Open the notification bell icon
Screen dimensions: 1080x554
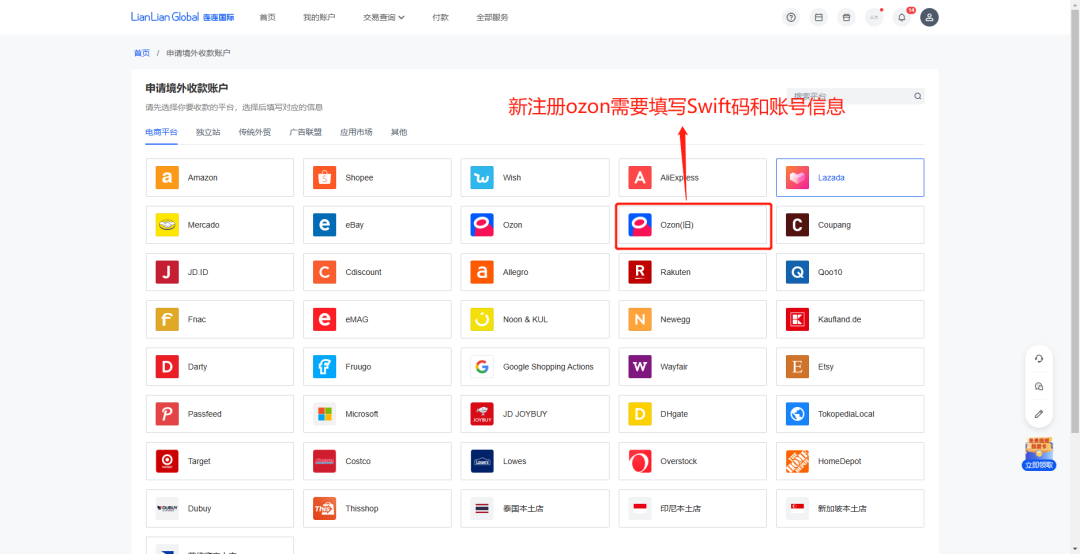click(902, 17)
